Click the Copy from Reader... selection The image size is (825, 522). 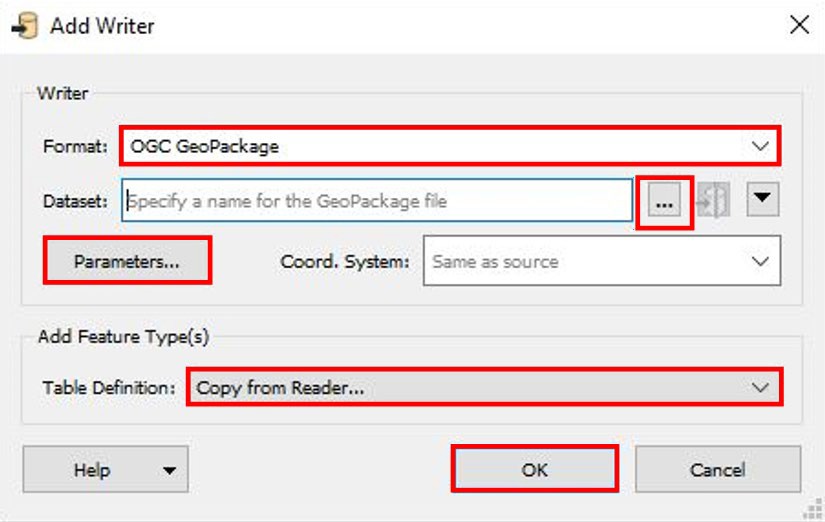pos(279,388)
